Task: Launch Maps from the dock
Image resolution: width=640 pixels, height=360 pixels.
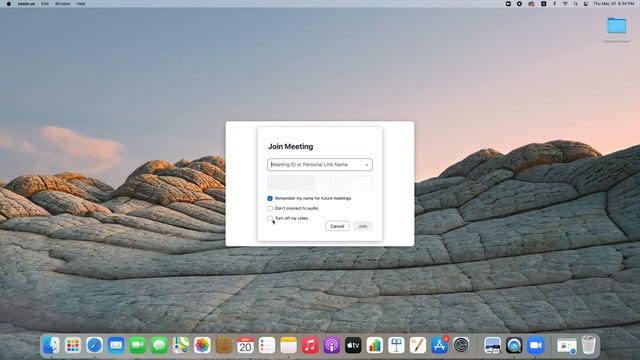Action: click(180, 345)
